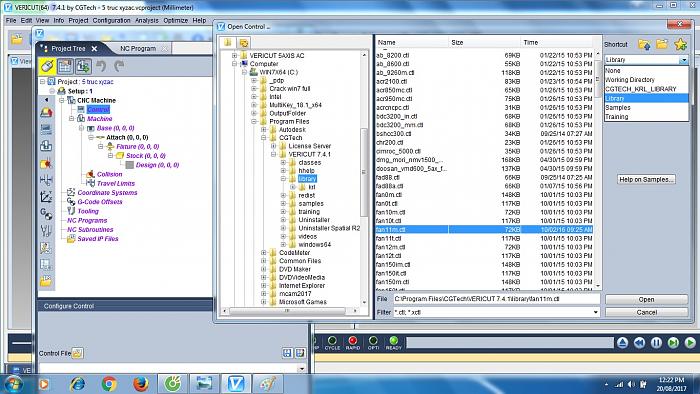Choose Working Directory from Shortcut list
Image resolution: width=700 pixels, height=394 pixels.
(x=646, y=80)
